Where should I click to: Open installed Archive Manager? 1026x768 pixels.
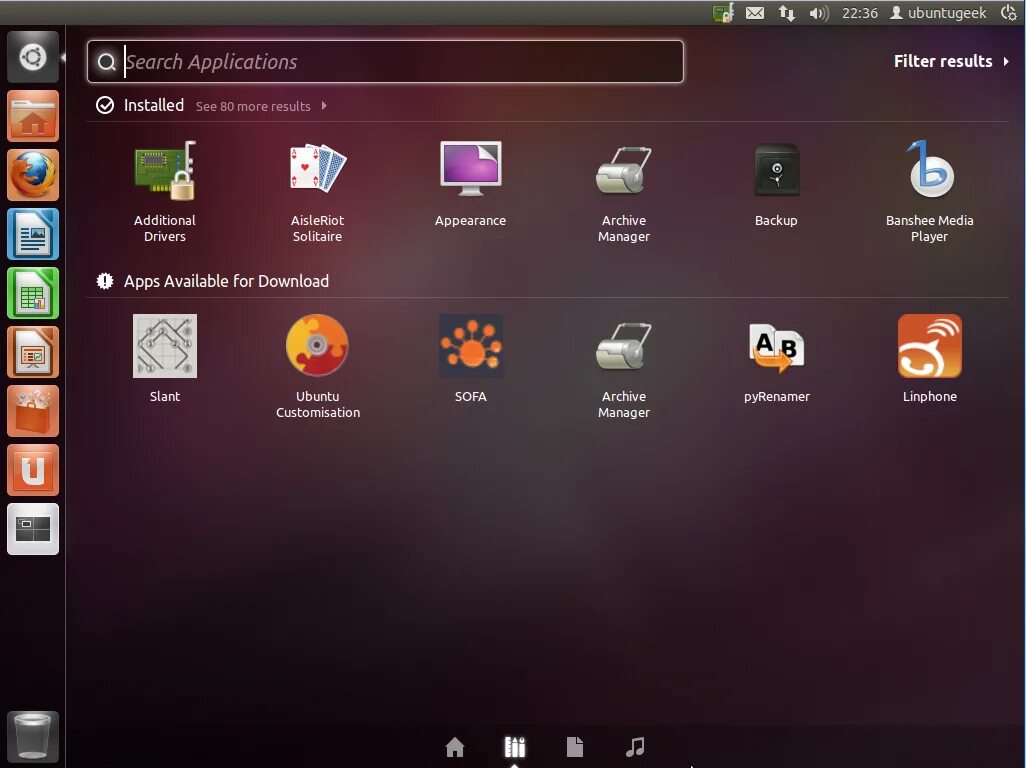(x=624, y=192)
